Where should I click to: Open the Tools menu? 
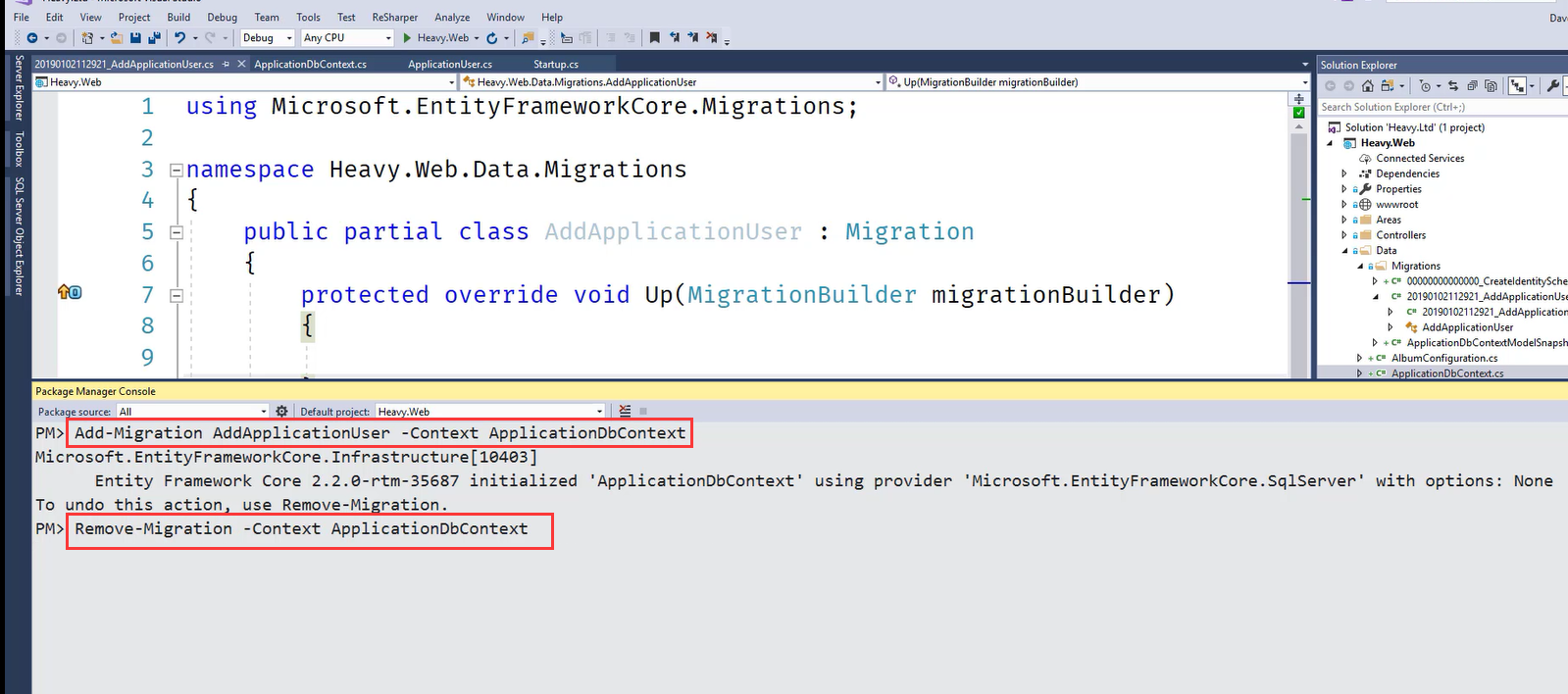[x=308, y=17]
